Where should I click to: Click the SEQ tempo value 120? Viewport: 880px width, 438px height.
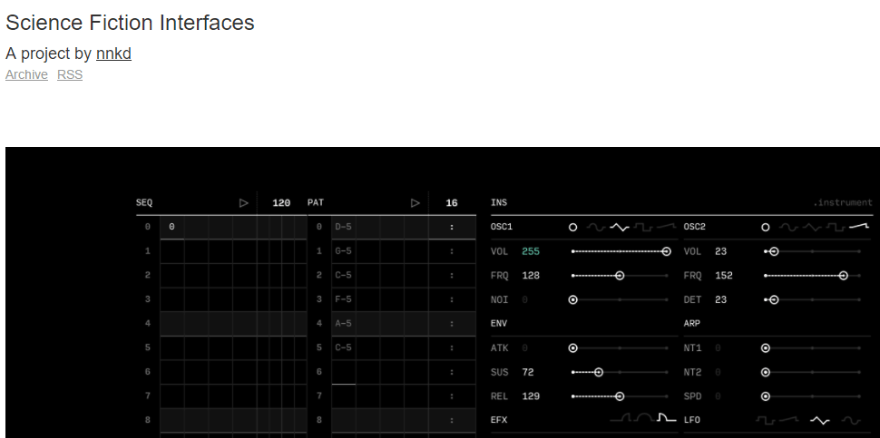(281, 203)
